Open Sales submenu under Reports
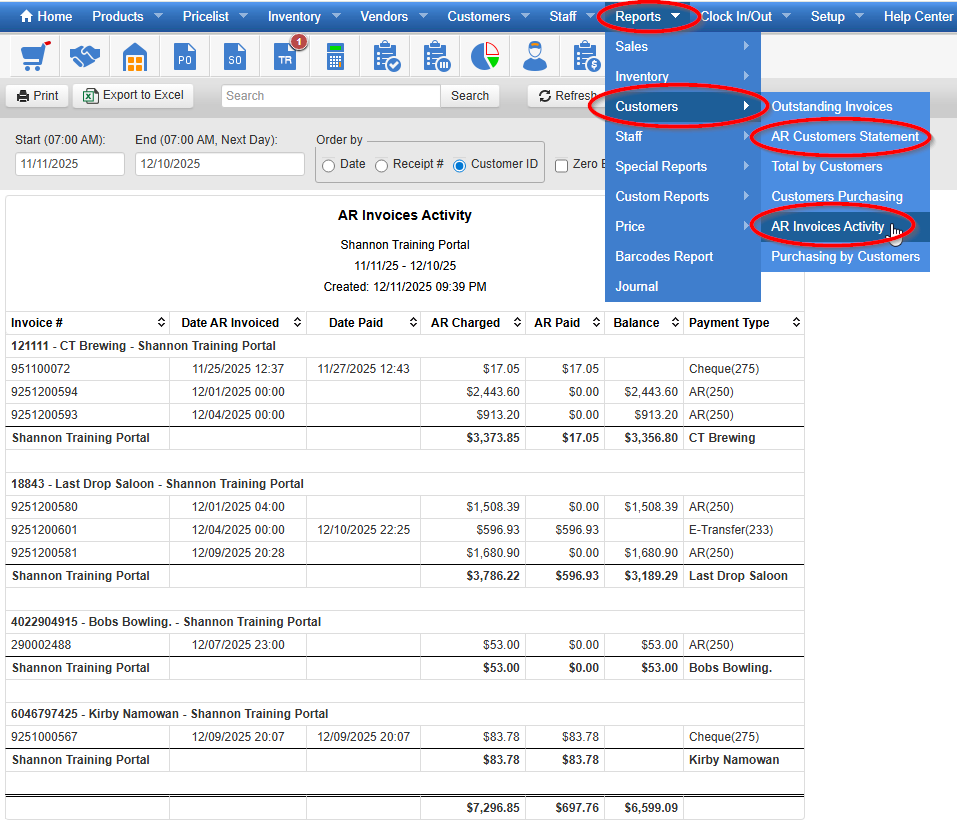The image size is (957, 837). pyautogui.click(x=682, y=46)
